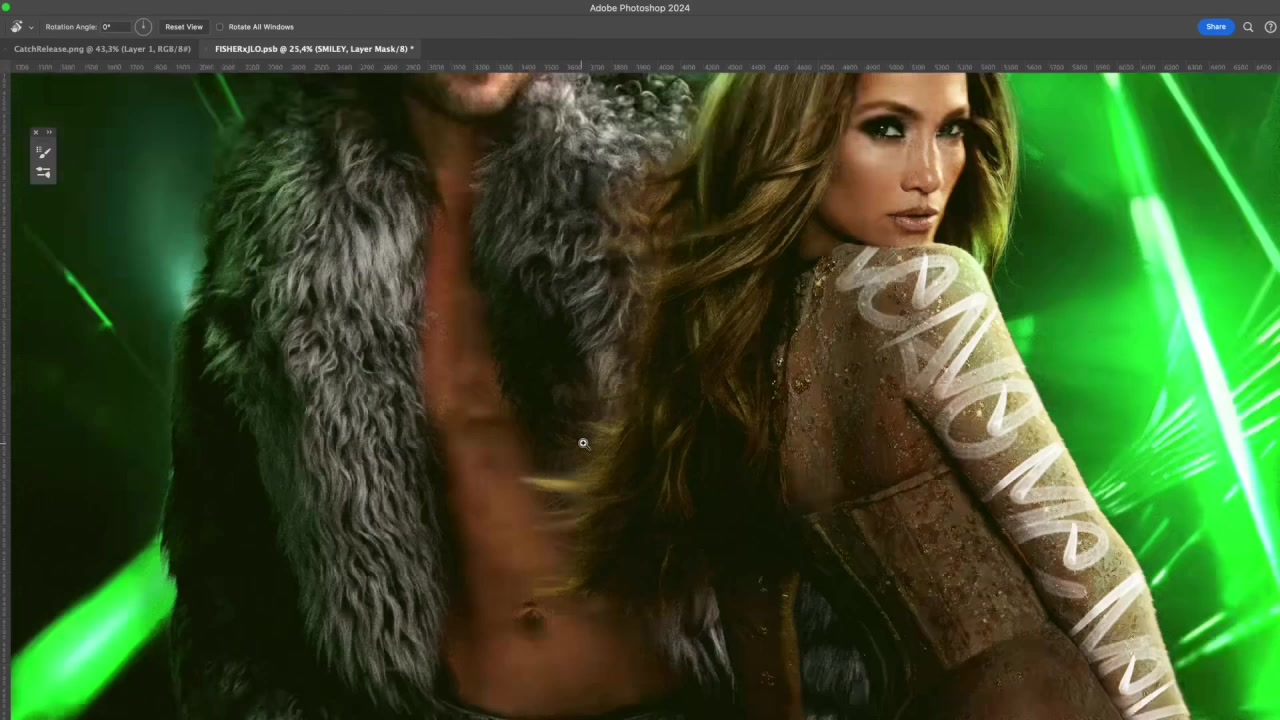Switch to CatchRelease.png document tab
This screenshot has width=1280, height=720.
click(102, 49)
